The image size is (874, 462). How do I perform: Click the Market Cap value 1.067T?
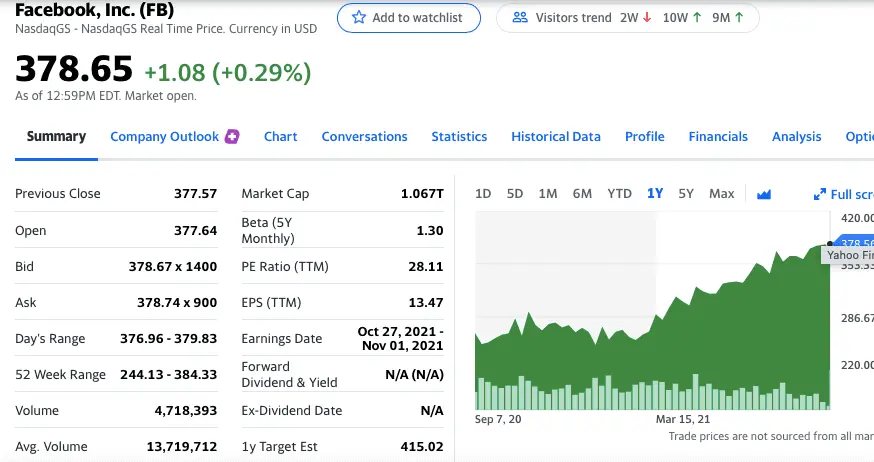tap(422, 193)
